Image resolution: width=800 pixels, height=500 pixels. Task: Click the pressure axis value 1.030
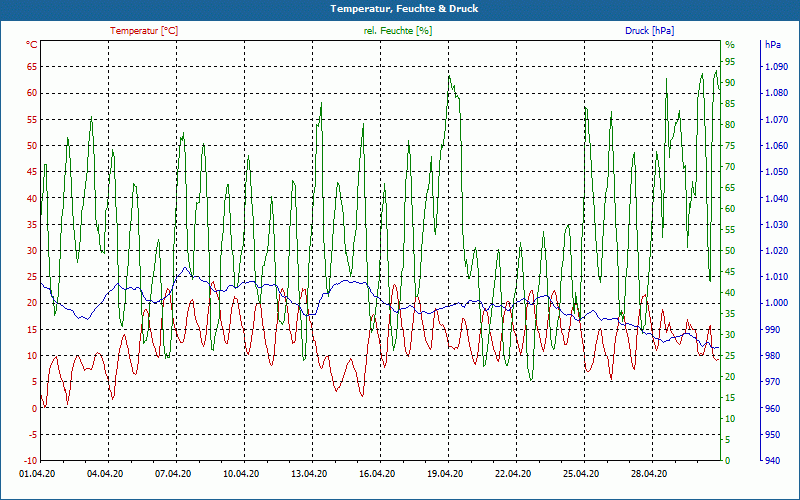click(x=776, y=224)
